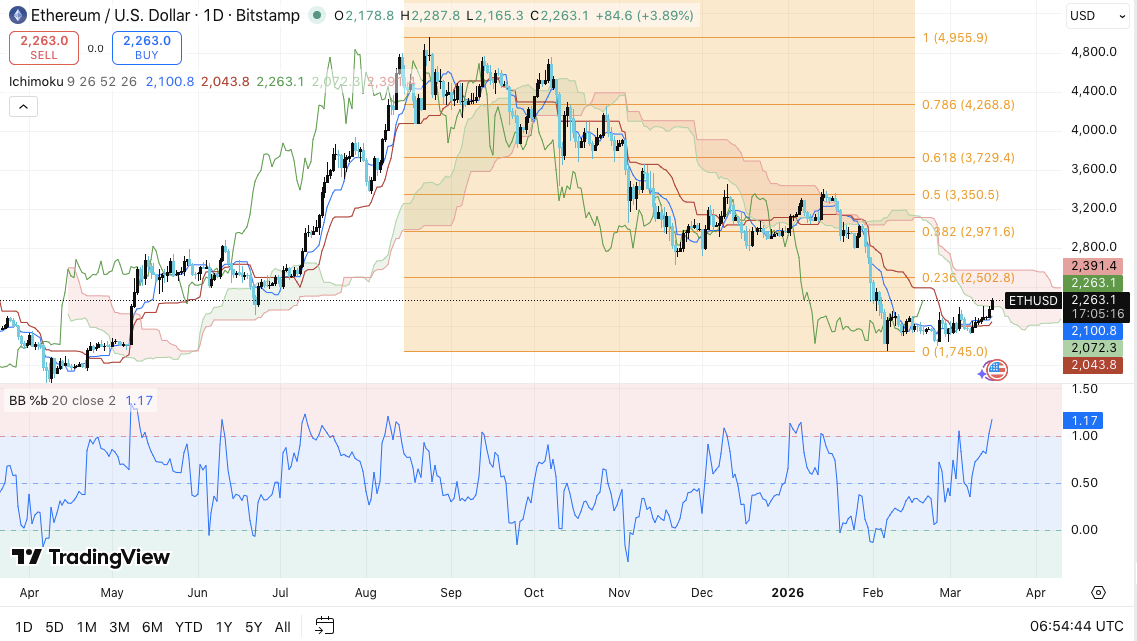Click the Ethereum / U.S. Dollar symbol title

click(104, 15)
